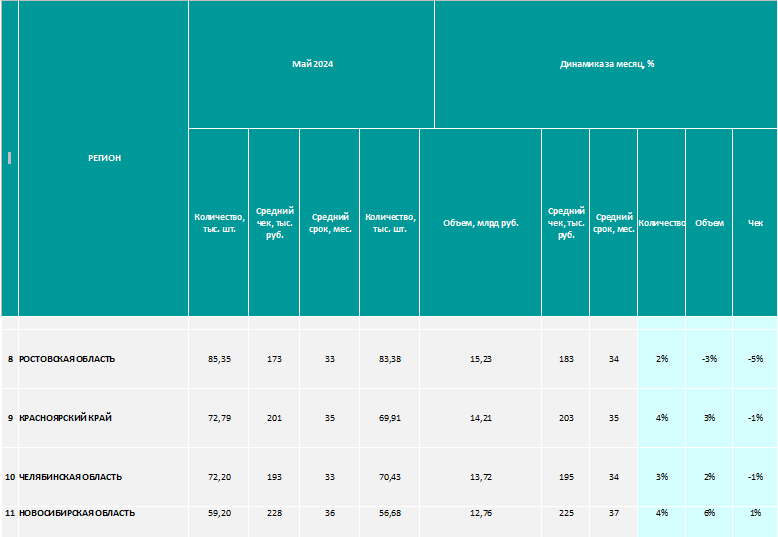Select value 13,72 in Челябинская область row
The height and width of the screenshot is (537, 778).
480,477
